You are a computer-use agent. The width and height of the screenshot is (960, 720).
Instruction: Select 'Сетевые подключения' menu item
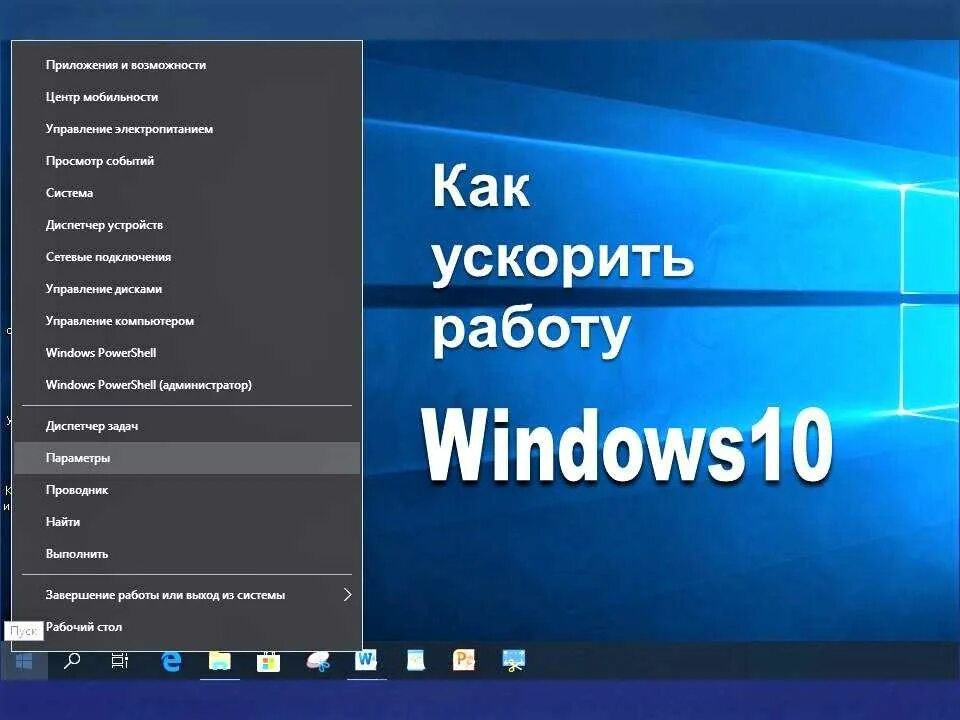(x=187, y=257)
